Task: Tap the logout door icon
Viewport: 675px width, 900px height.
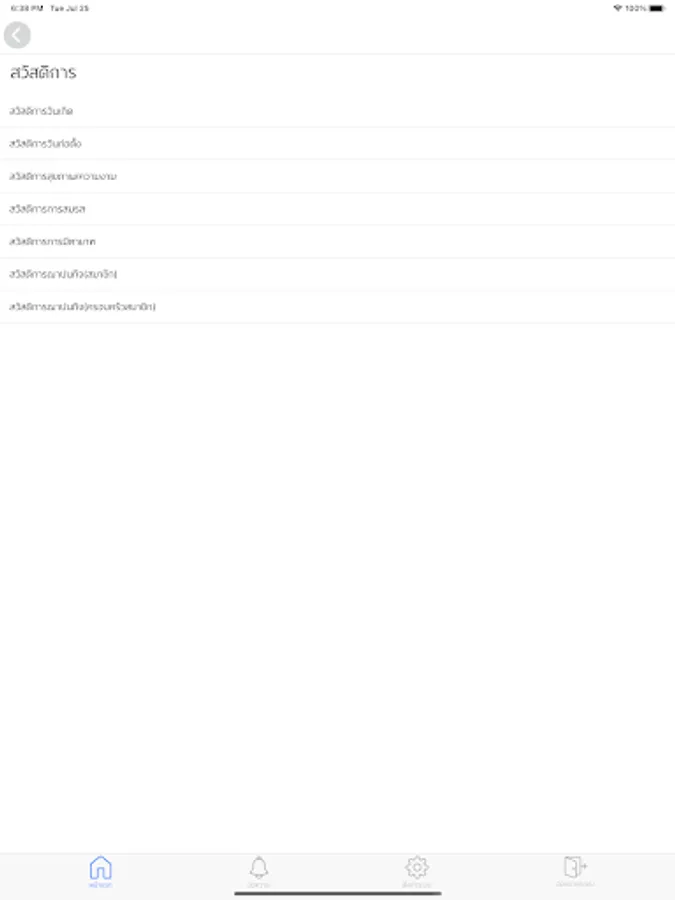Action: click(575, 867)
